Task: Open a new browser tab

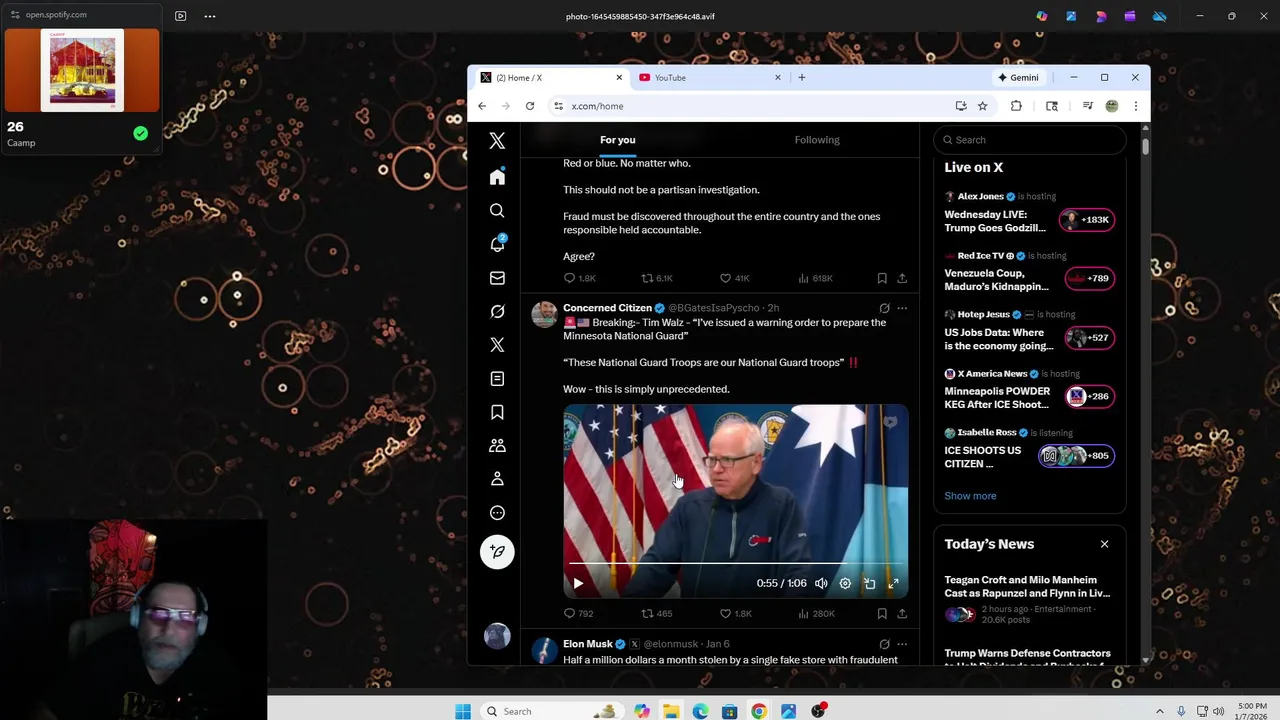Action: tap(801, 77)
